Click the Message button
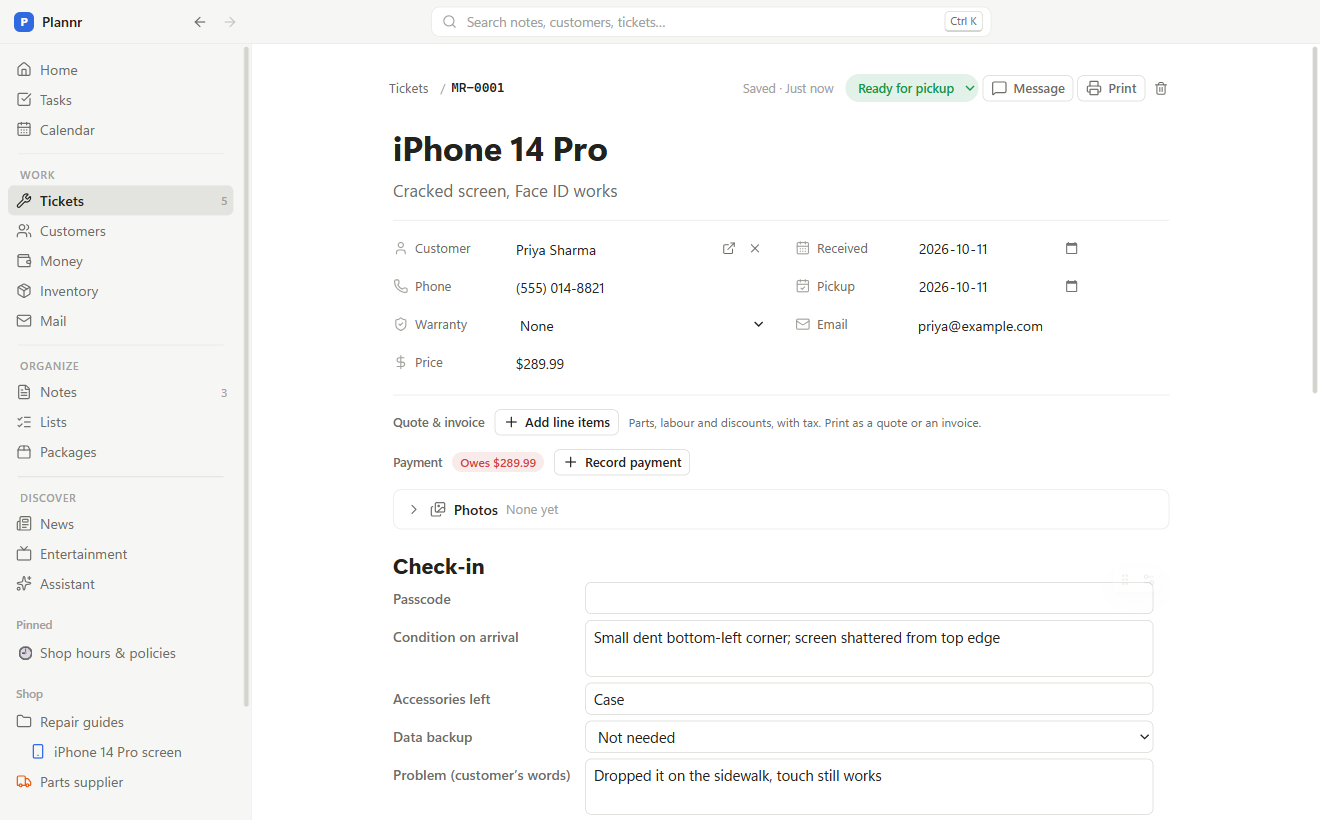Viewport: 1320px width, 820px height. click(1028, 88)
